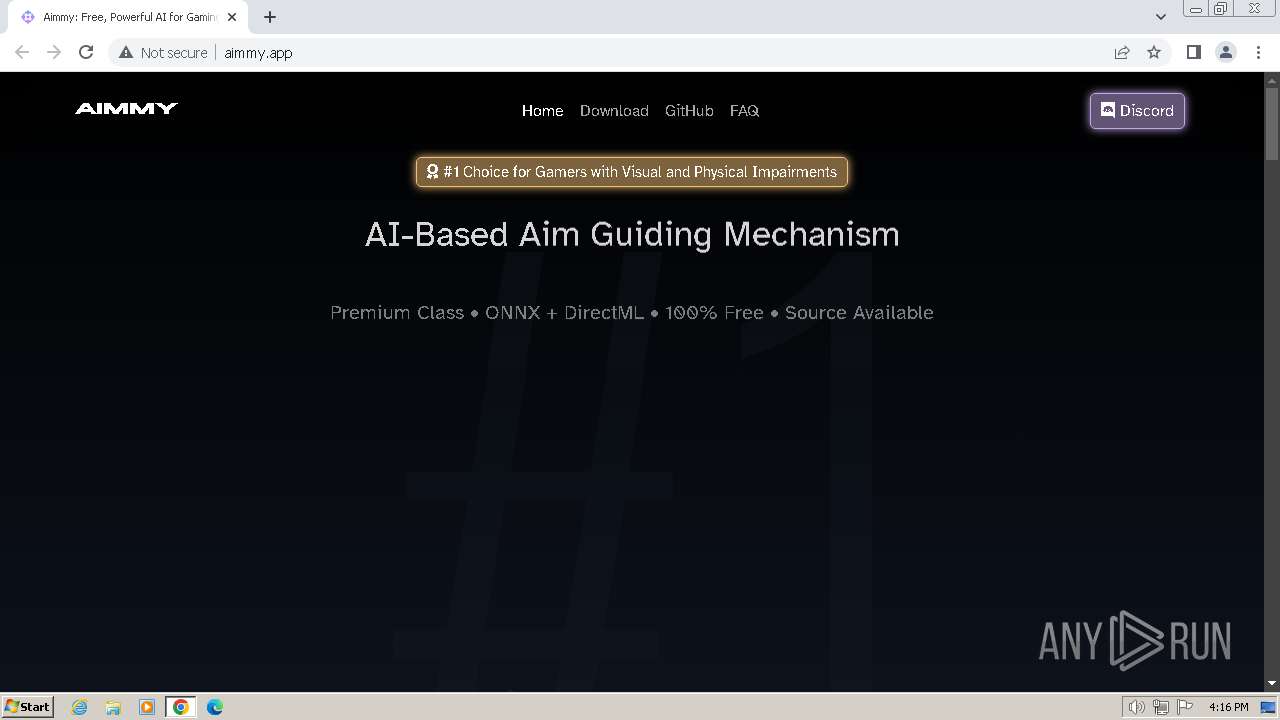Click the page vertical scrollbar thumb
This screenshot has width=1280, height=720.
coord(1272,124)
